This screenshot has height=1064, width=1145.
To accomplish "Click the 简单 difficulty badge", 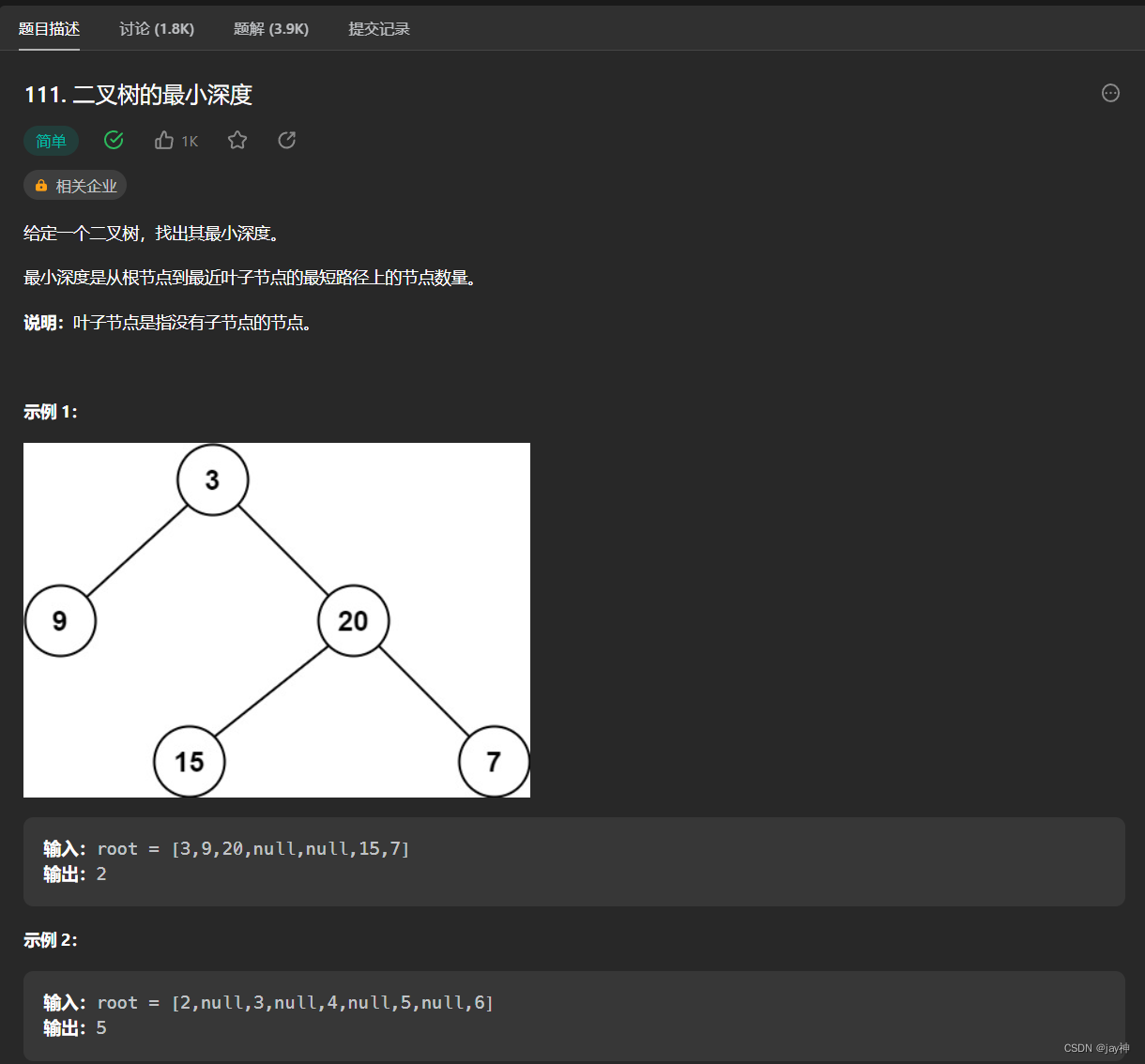I will click(x=51, y=140).
